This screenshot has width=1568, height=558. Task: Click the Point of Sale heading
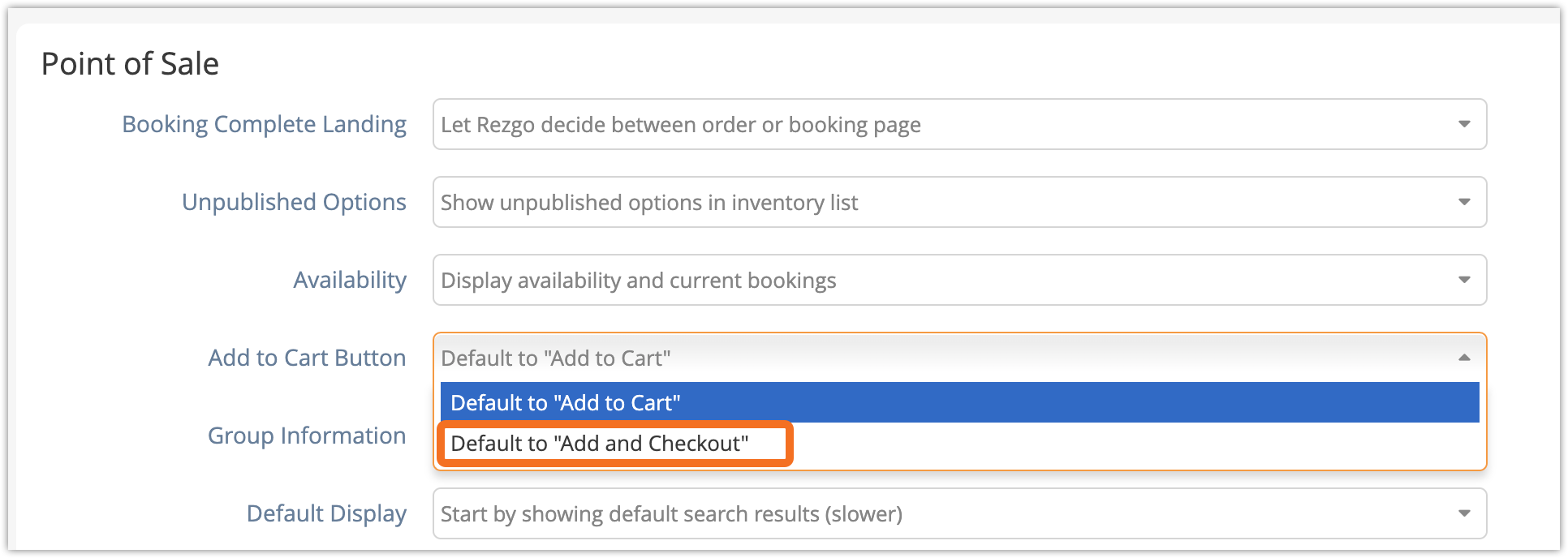coord(130,63)
